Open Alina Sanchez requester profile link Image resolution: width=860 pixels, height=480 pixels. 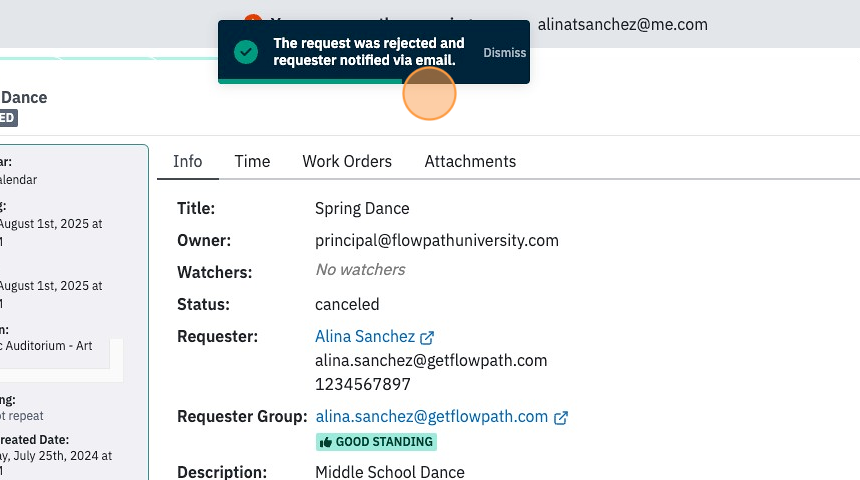pyautogui.click(x=365, y=336)
